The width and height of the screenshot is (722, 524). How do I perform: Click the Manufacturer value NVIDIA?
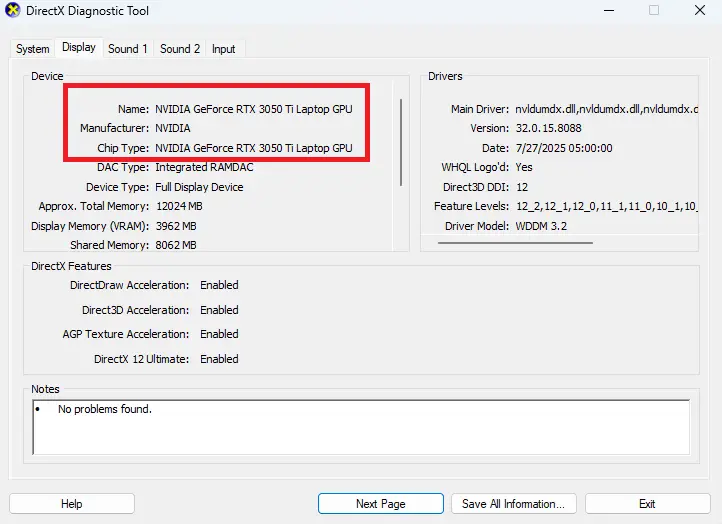tap(173, 128)
